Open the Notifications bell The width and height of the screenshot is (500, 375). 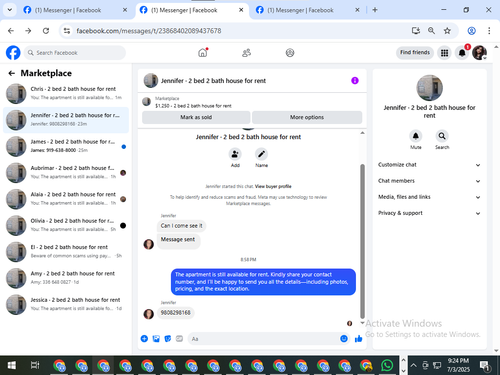[x=462, y=53]
